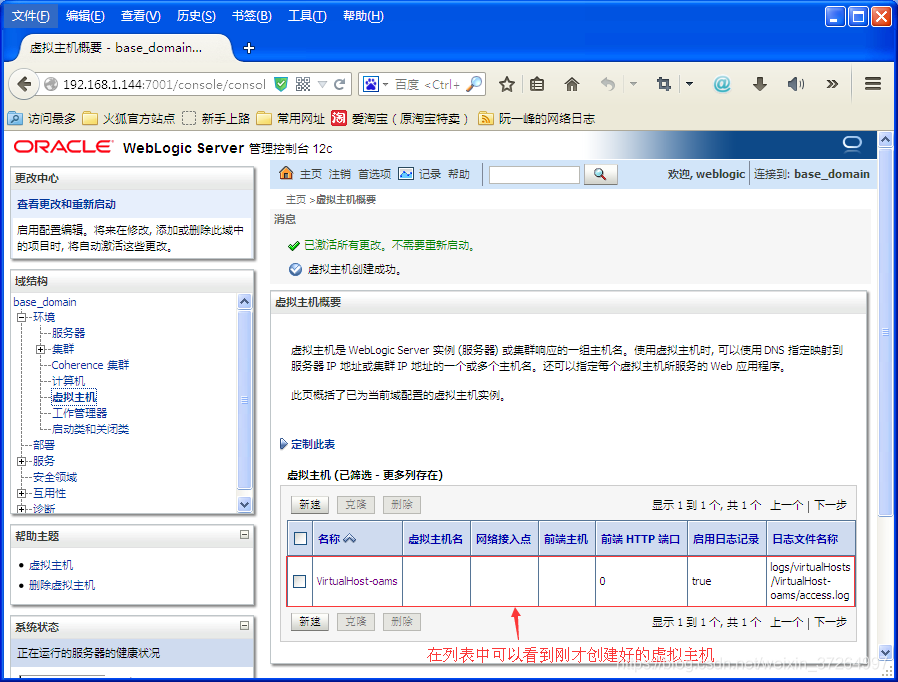This screenshot has height=682, width=898.
Task: Click the reload page icon in address bar
Action: pyautogui.click(x=339, y=85)
